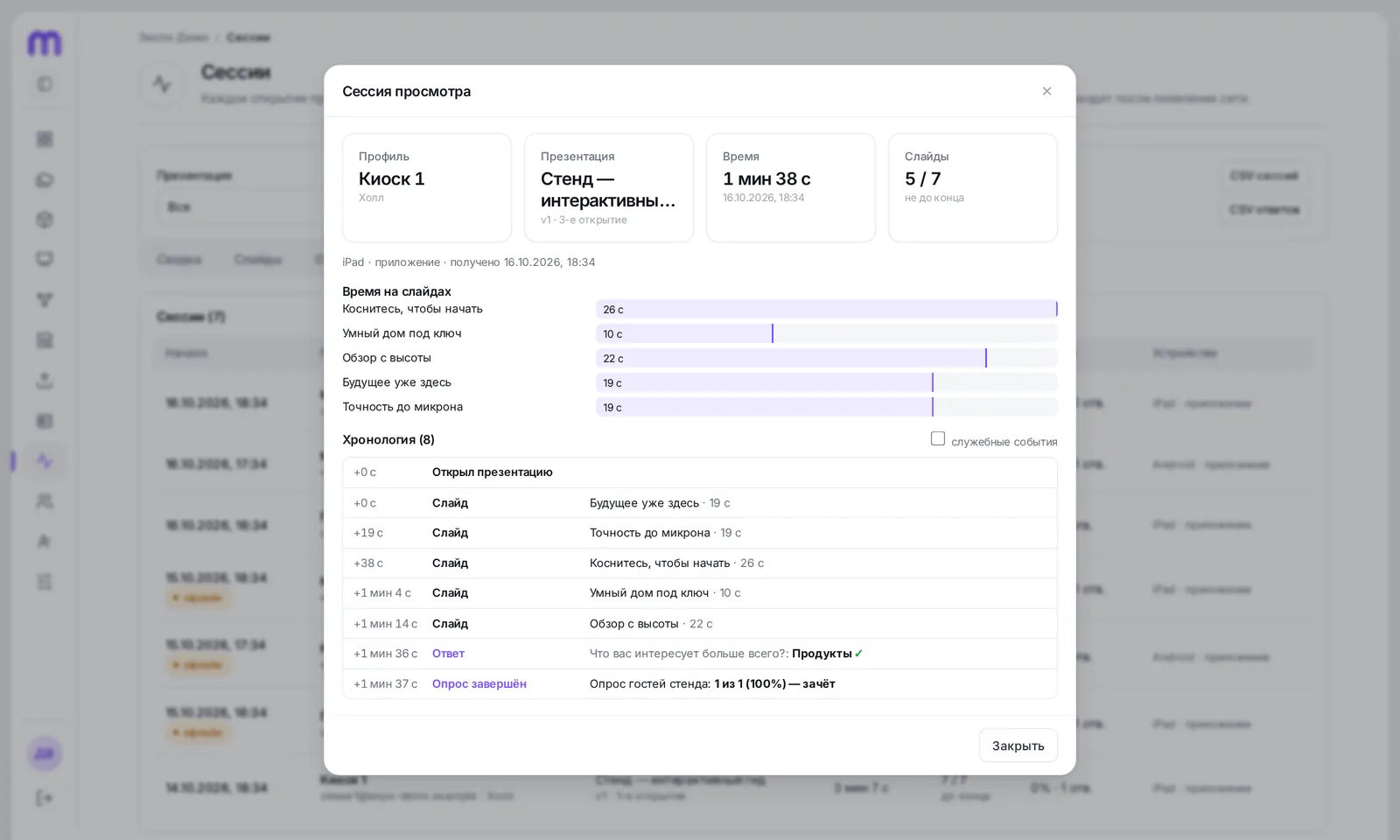Click the Опрос завершён event label
The width and height of the screenshot is (1400, 840).
(479, 684)
